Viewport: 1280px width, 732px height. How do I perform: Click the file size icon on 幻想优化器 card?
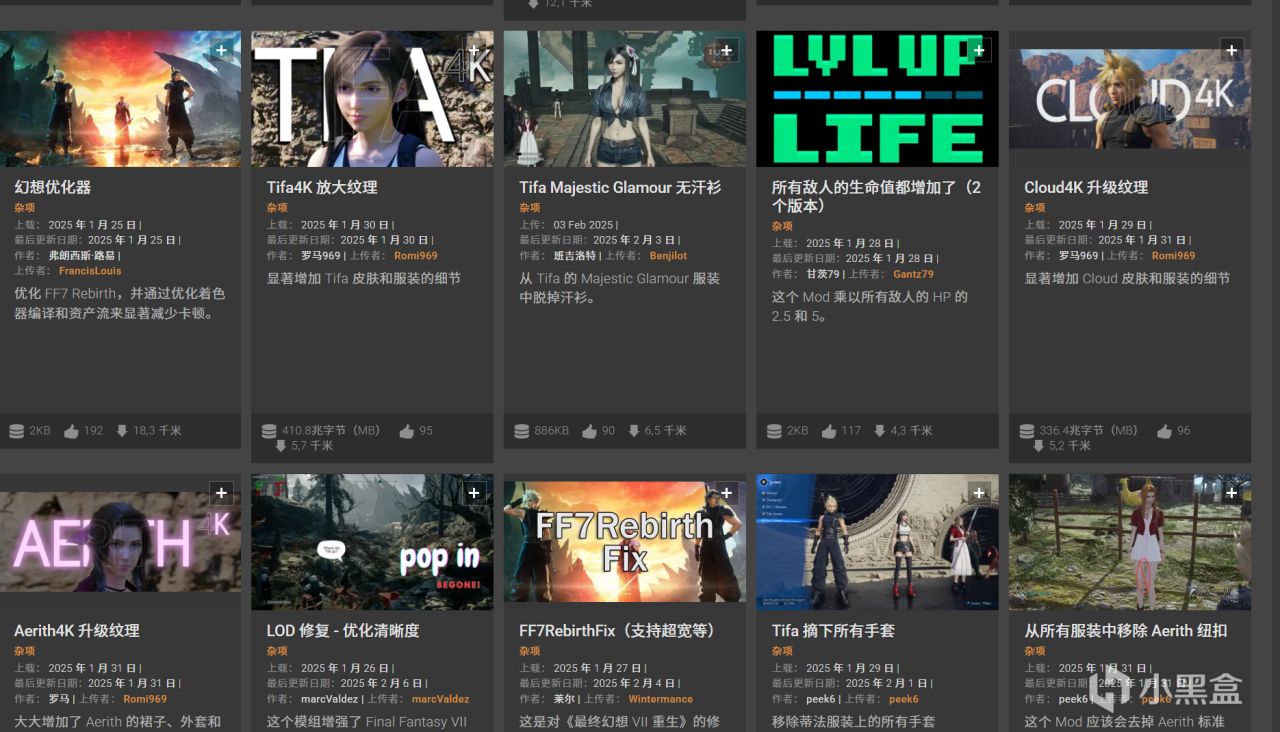(16, 431)
